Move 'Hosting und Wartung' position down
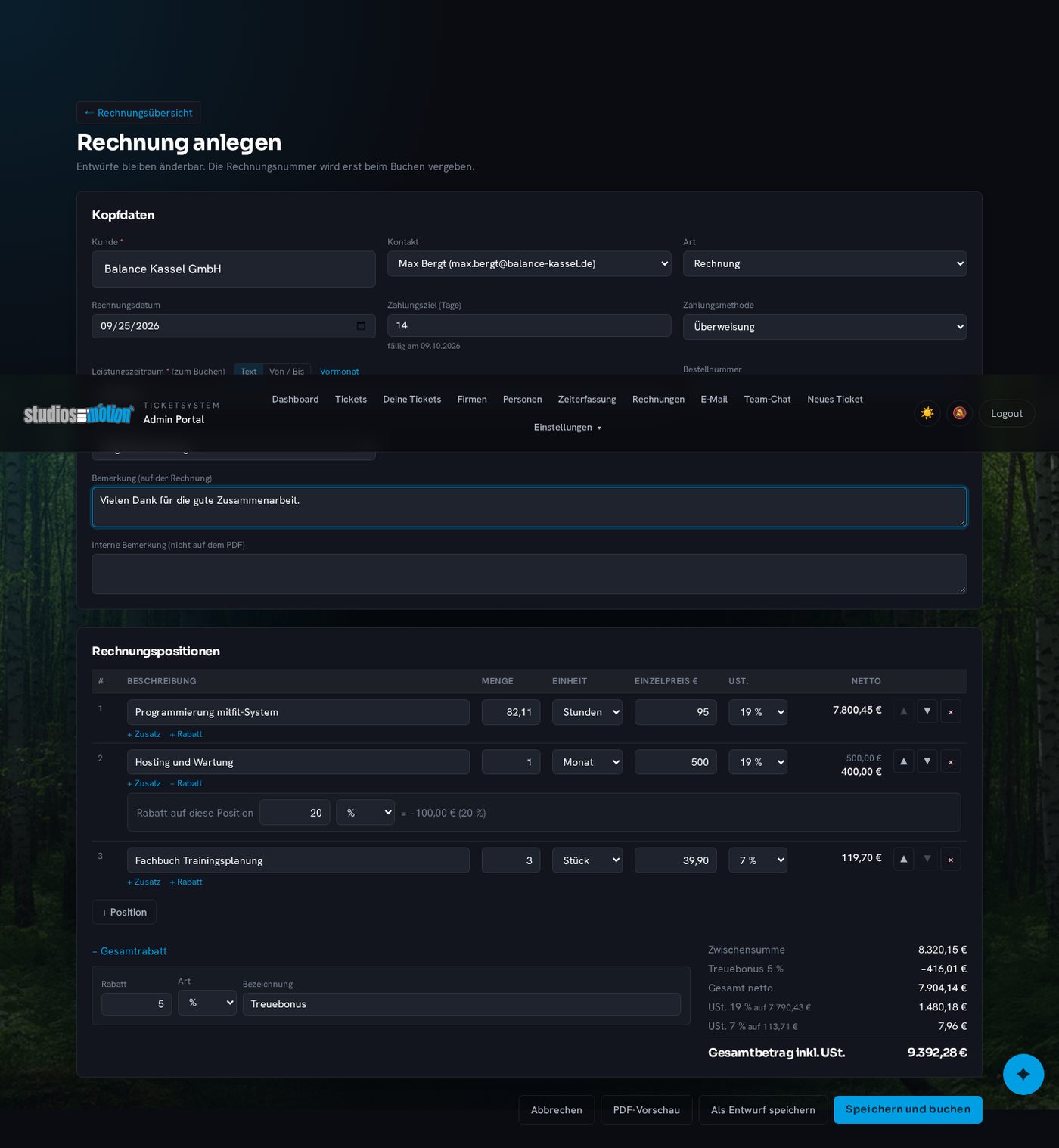The image size is (1059, 1148). [927, 761]
